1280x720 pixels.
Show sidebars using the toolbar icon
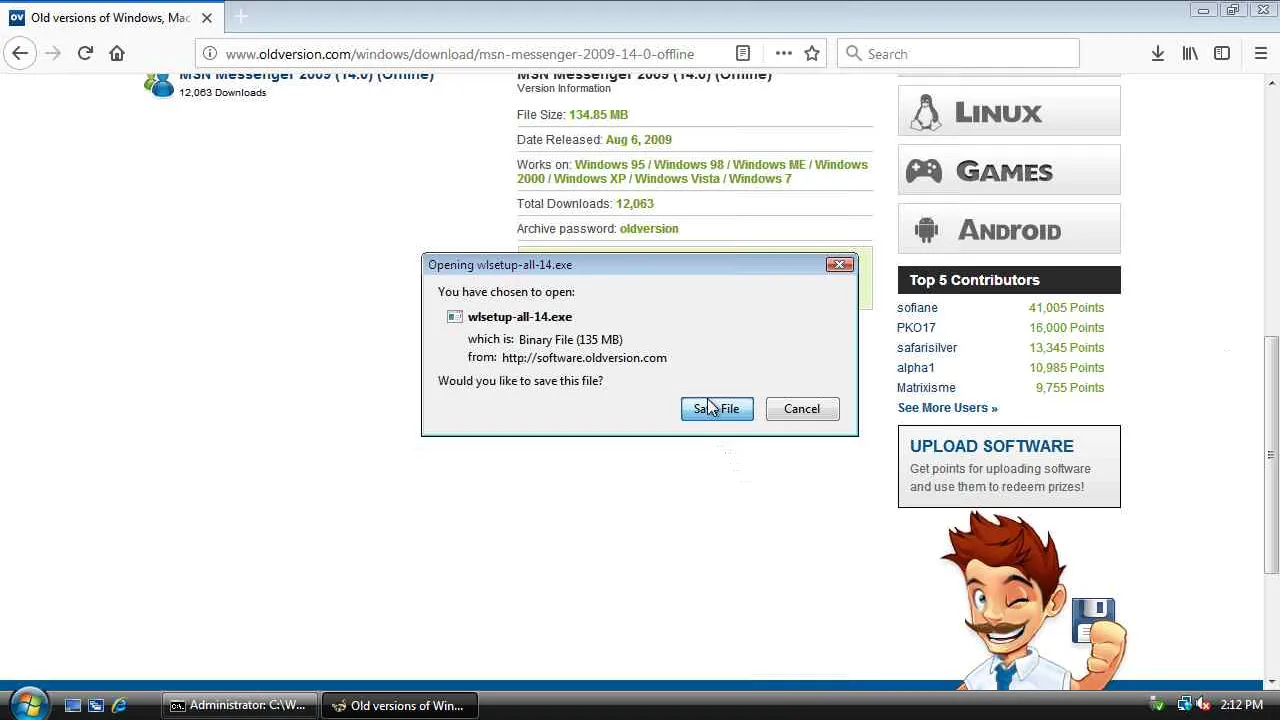pos(1222,54)
